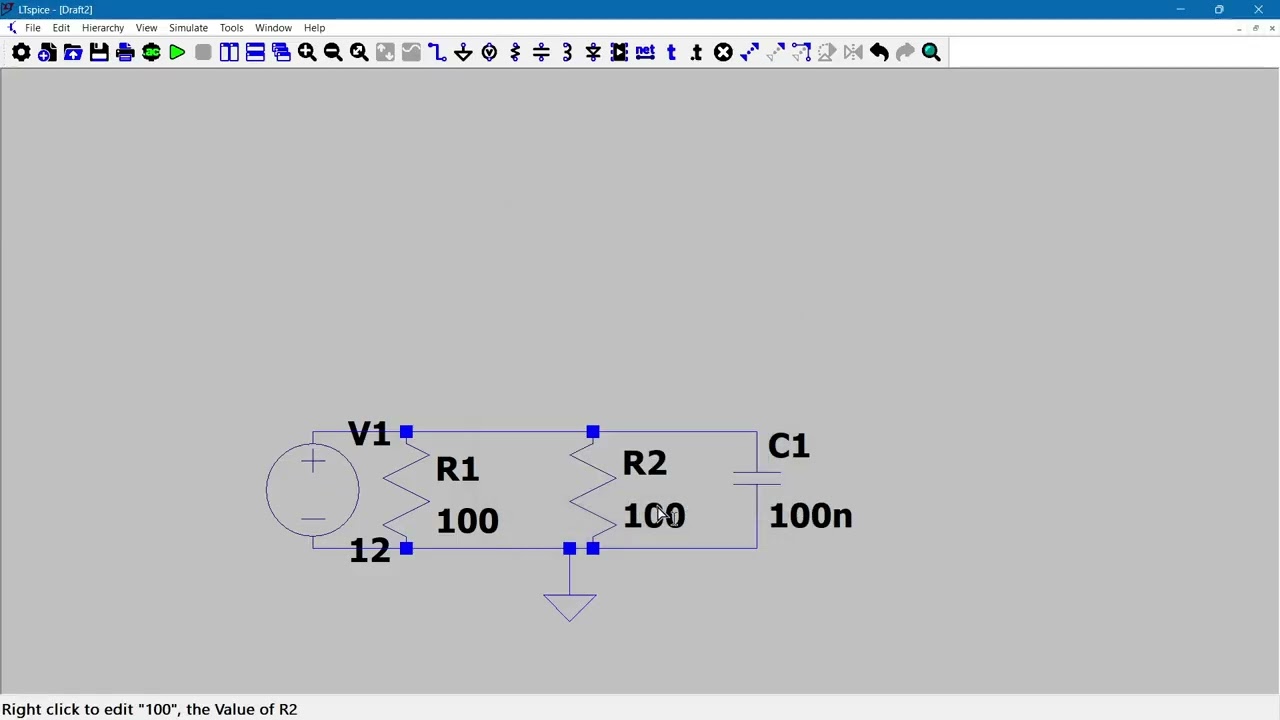Viewport: 1280px width, 720px height.
Task: Click the grey Stop simulation button
Action: tap(203, 52)
